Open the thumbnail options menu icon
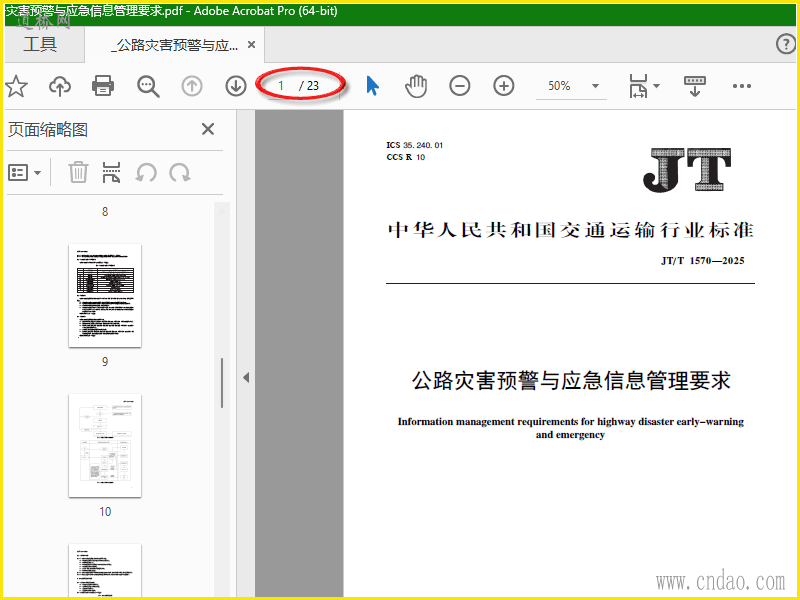 (24, 173)
